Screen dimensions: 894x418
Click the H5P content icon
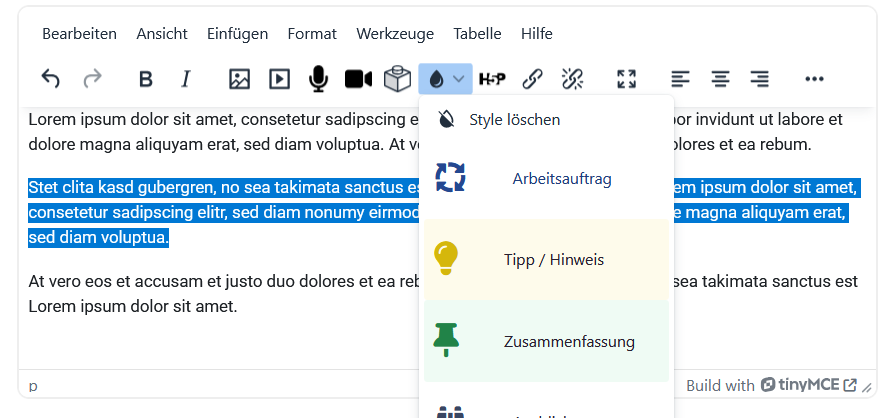492,78
